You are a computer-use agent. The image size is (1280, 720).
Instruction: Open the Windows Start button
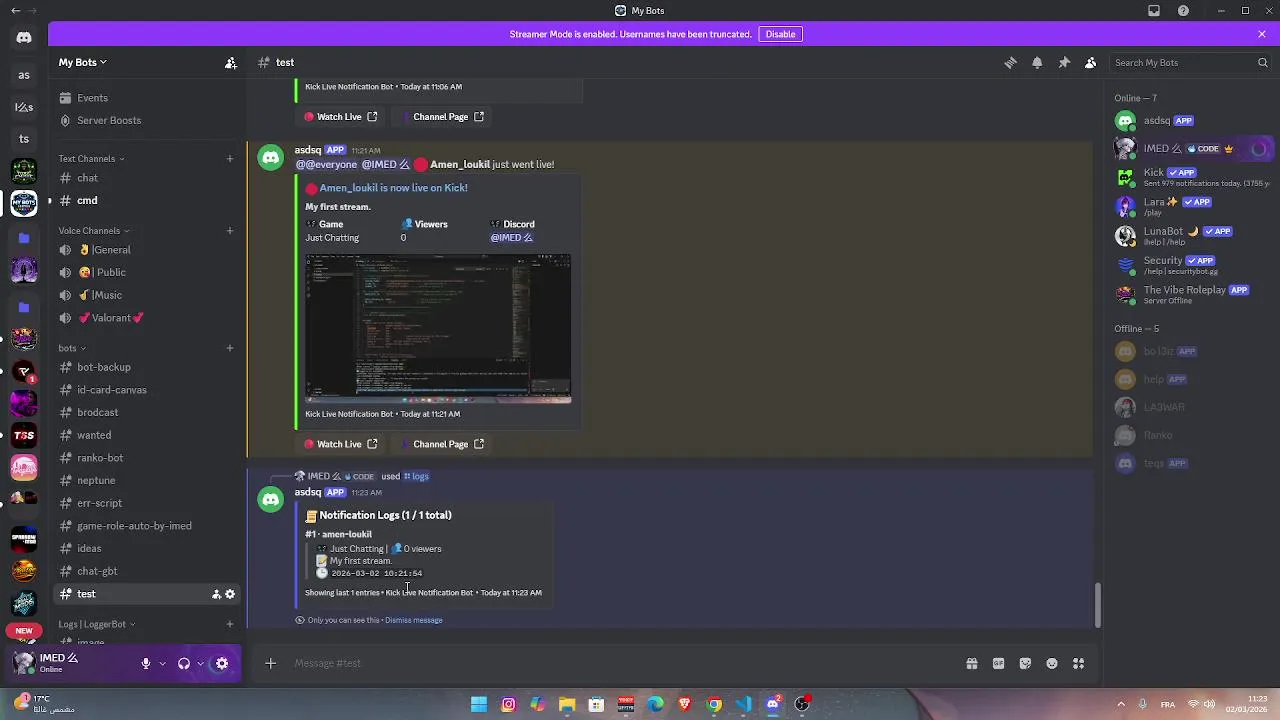pyautogui.click(x=479, y=704)
